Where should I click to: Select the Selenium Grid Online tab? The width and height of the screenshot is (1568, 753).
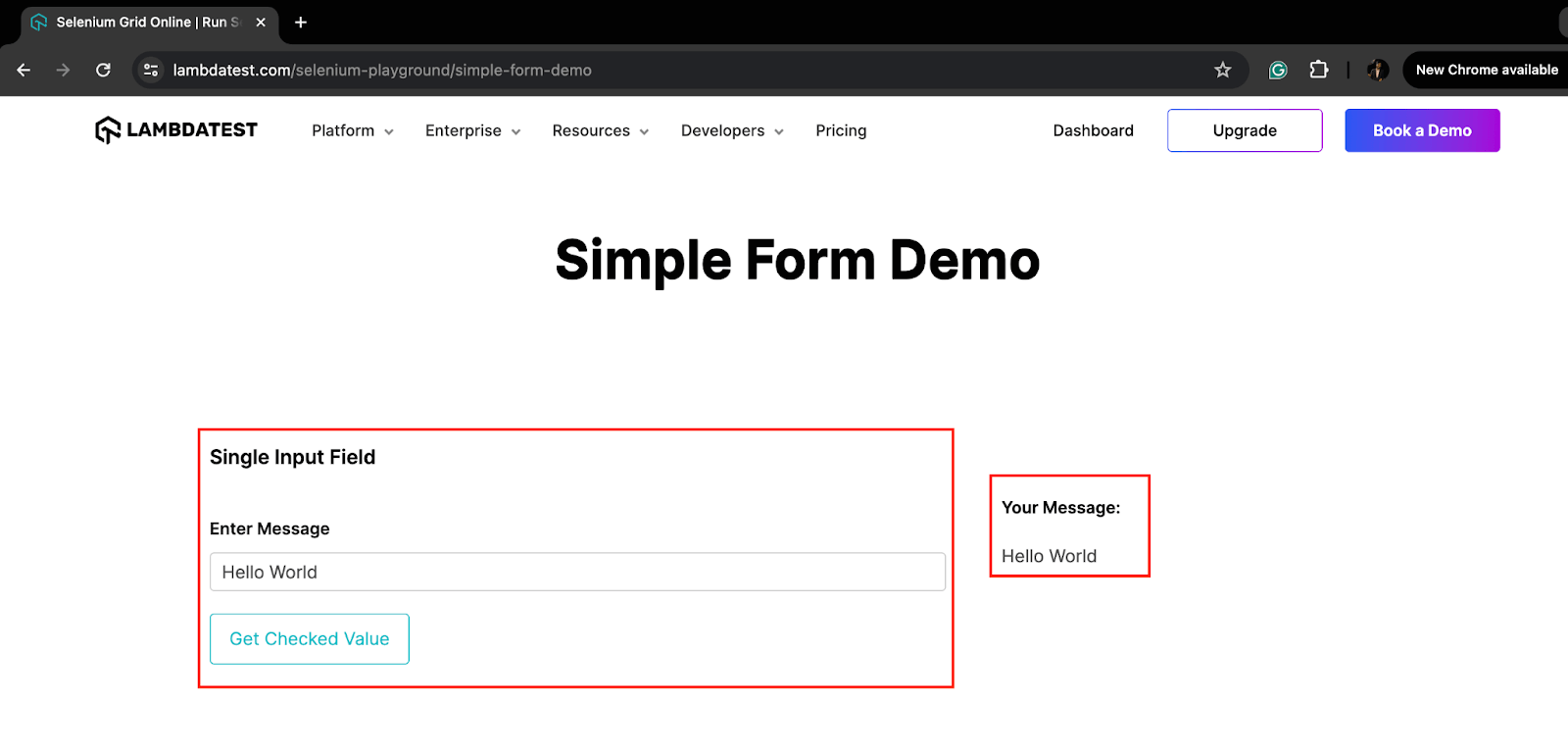pos(147,22)
